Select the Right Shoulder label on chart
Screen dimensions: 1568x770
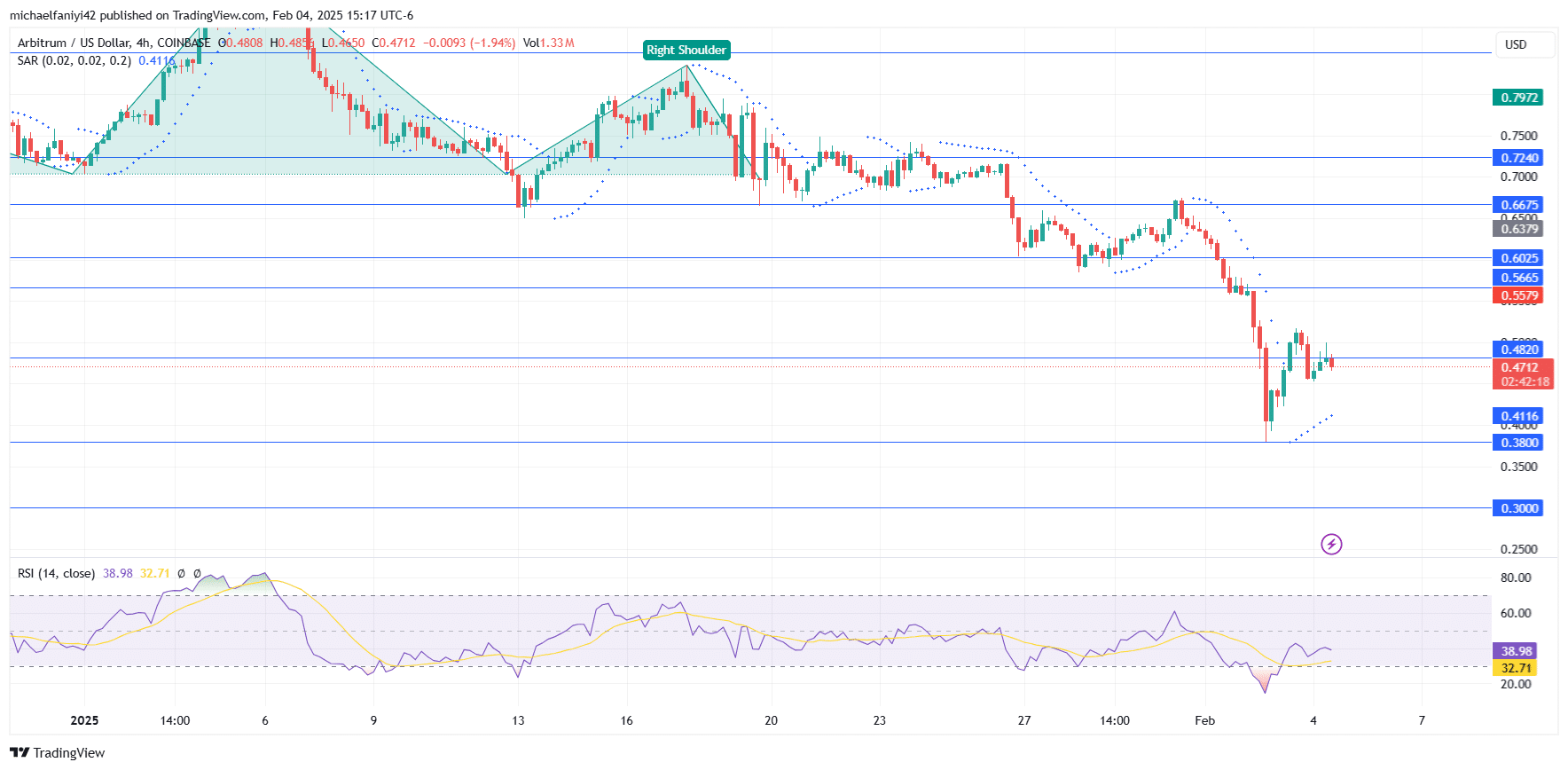[686, 50]
